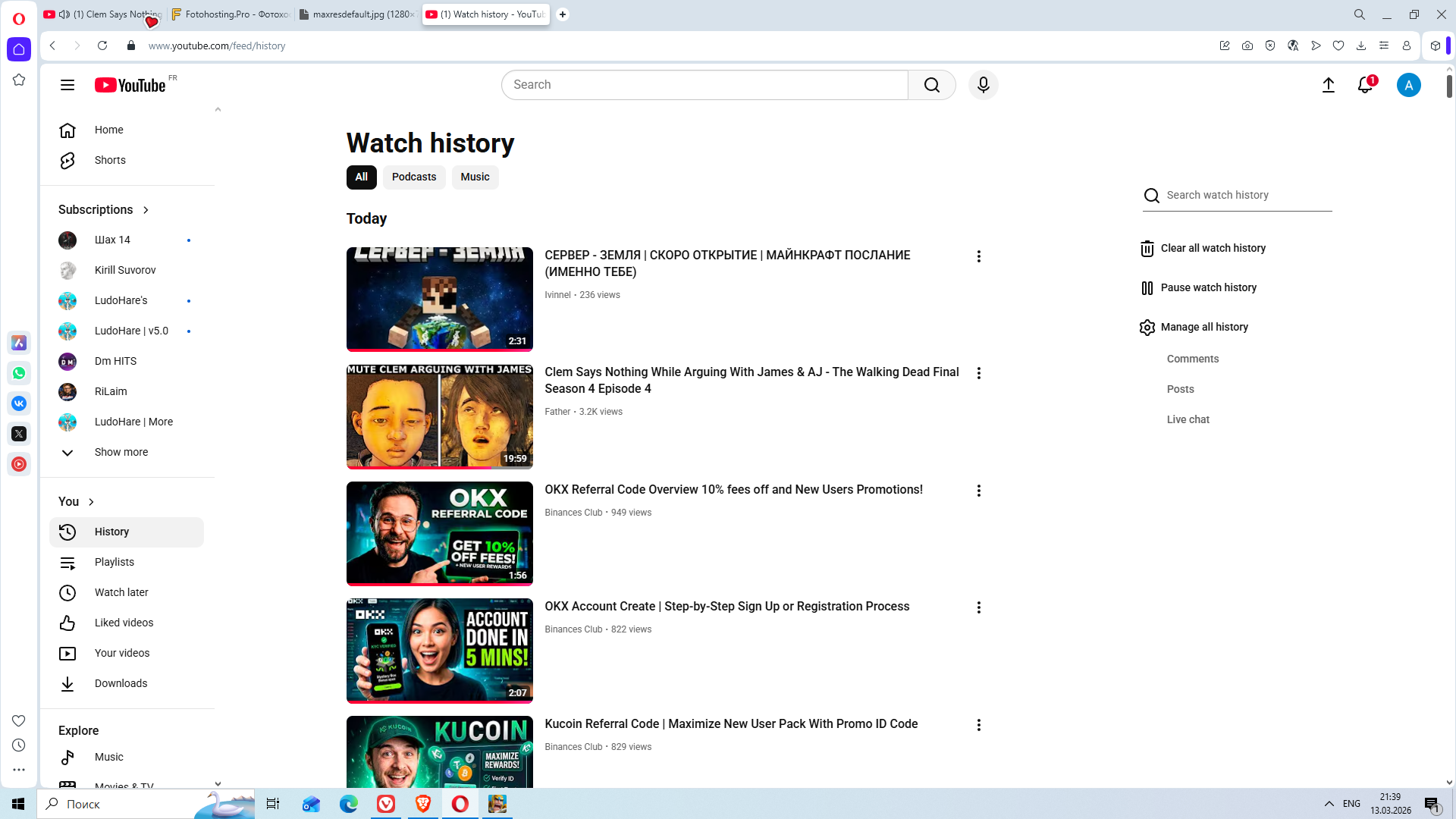This screenshot has height=819, width=1456.
Task: Open Watch later in the sidebar
Action: pos(121,592)
